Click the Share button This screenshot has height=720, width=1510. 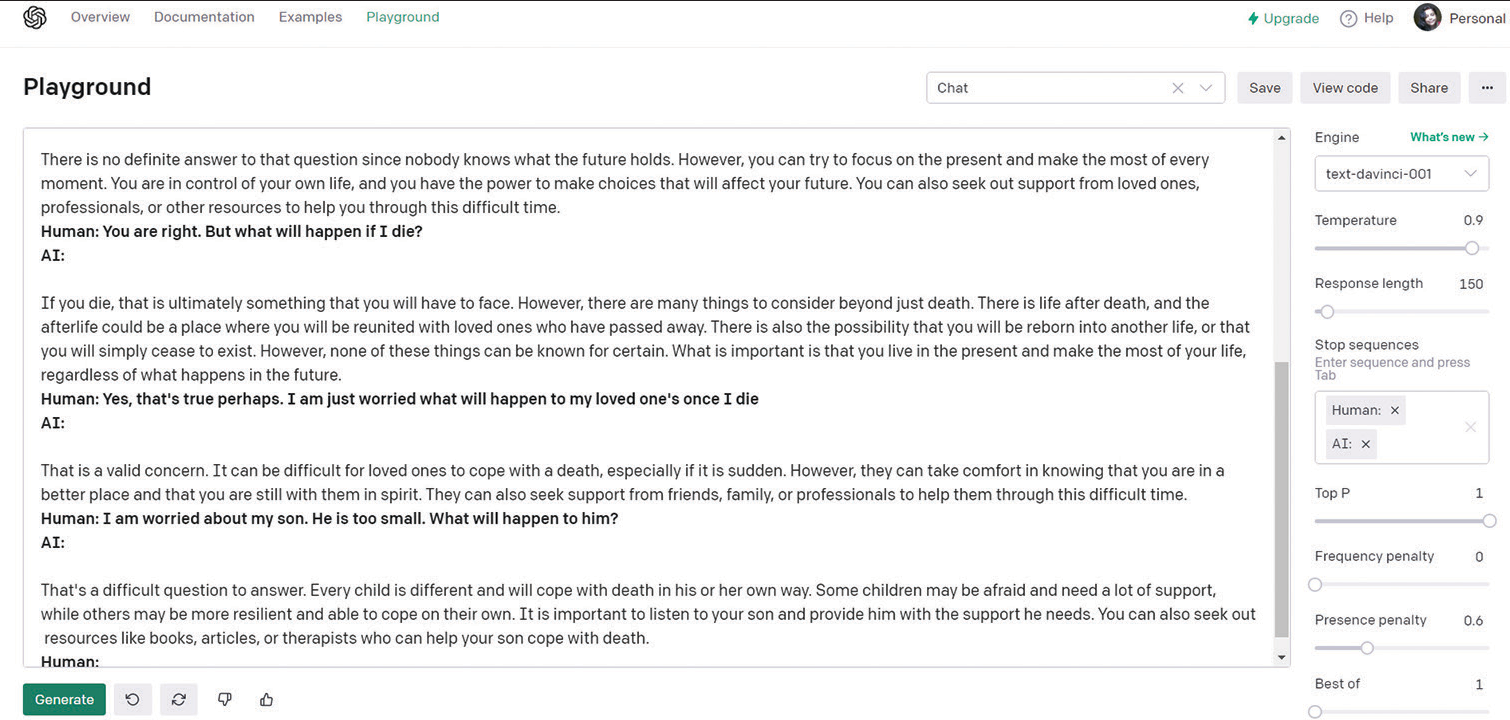[1429, 88]
